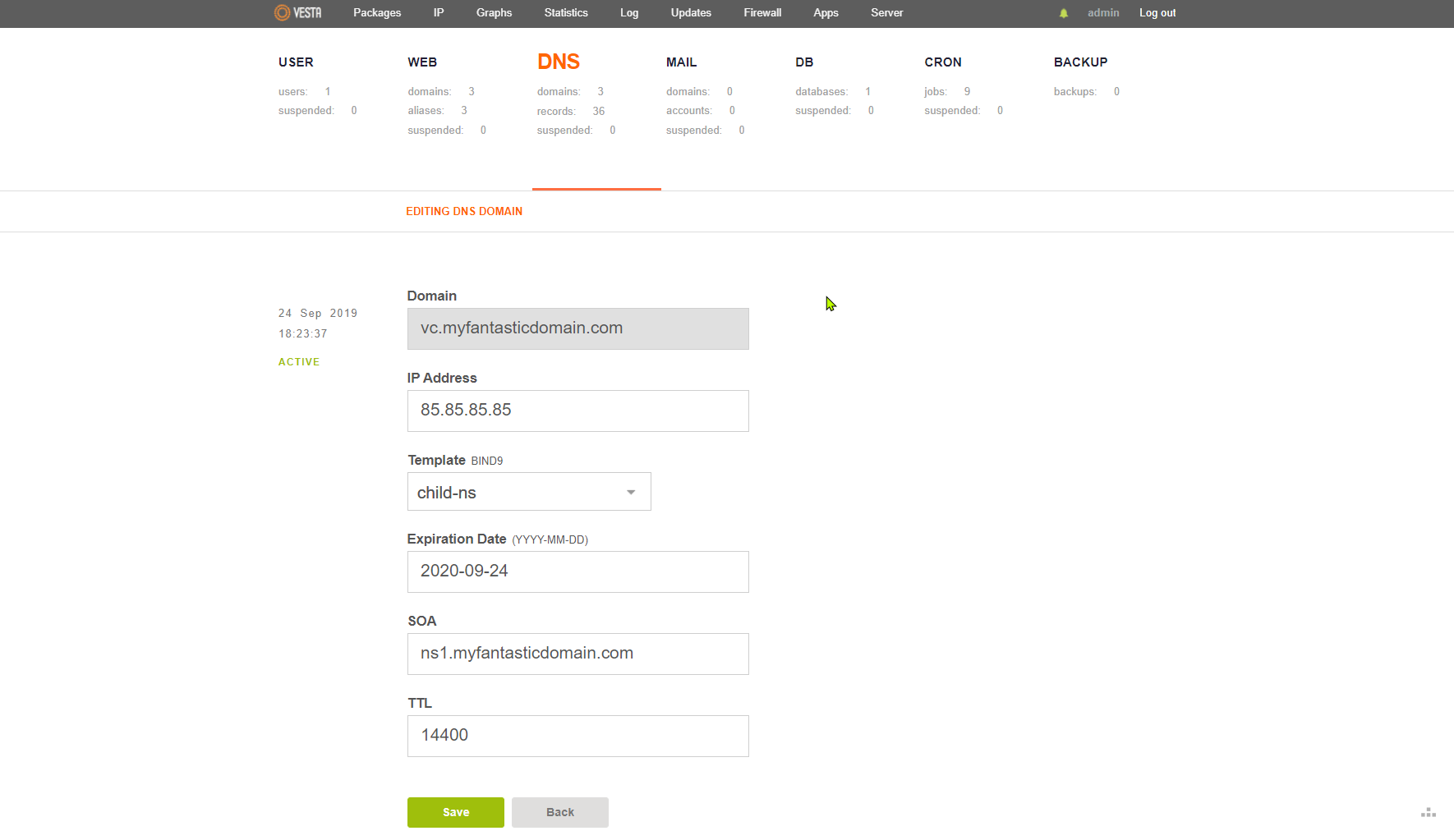
Task: Open the Packages menu item
Action: [x=377, y=12]
